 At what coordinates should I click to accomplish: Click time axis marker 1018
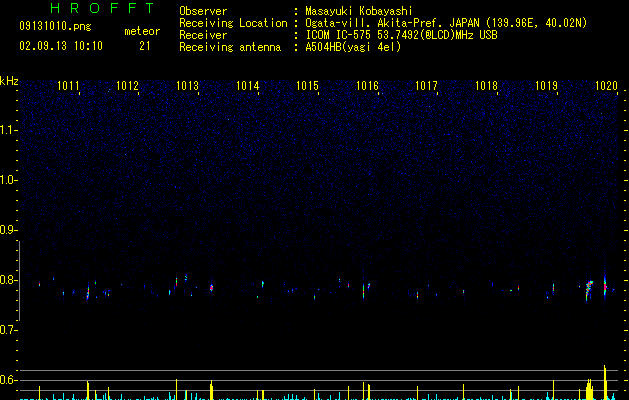(486, 86)
